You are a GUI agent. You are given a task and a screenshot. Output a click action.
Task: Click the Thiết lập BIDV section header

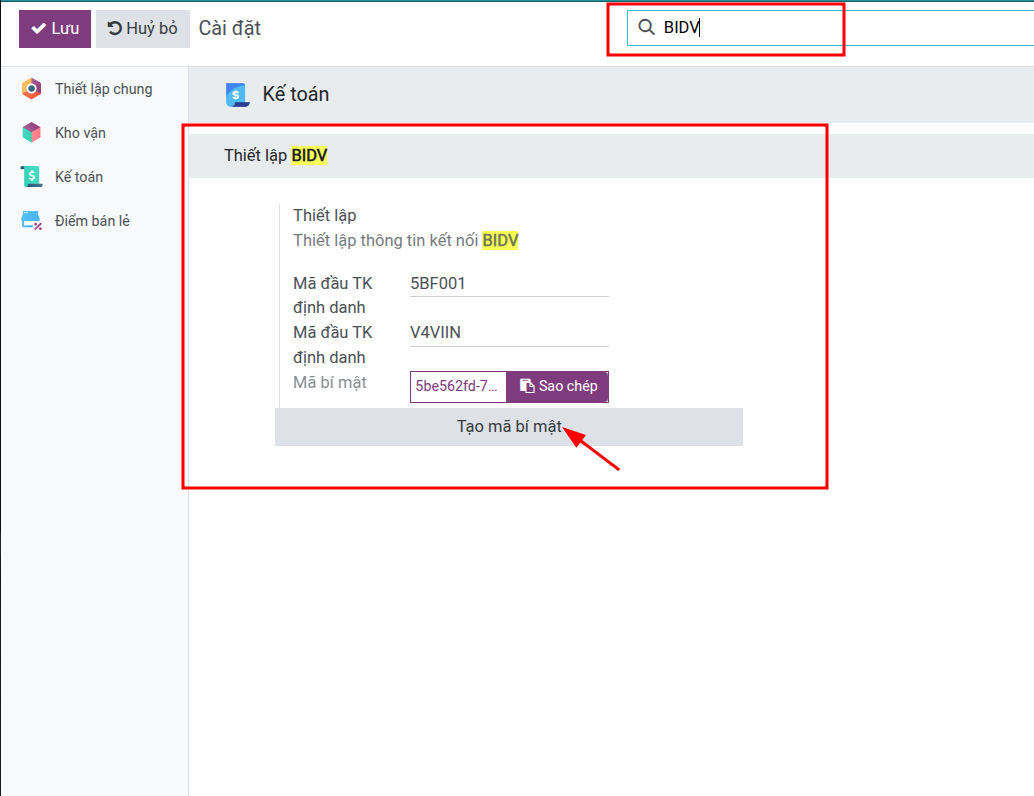[276, 156]
